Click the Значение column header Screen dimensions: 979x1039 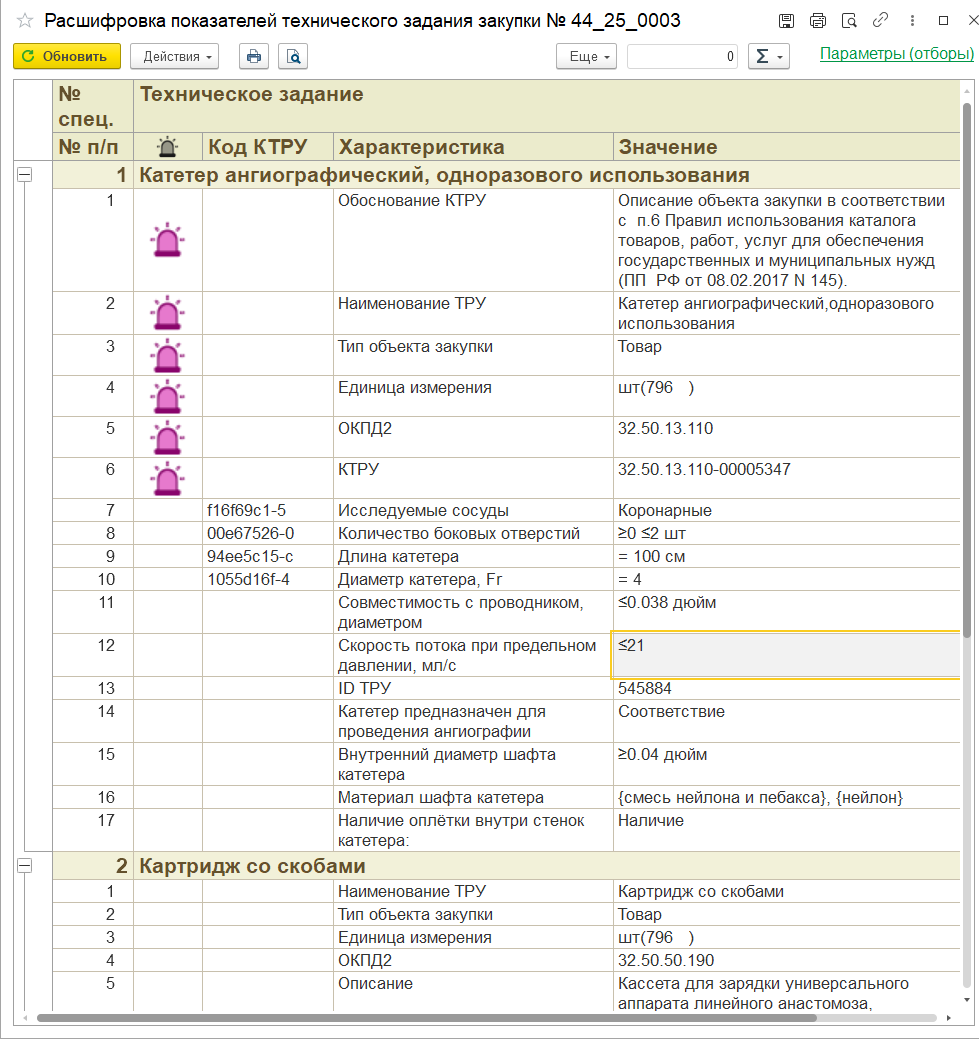click(787, 146)
